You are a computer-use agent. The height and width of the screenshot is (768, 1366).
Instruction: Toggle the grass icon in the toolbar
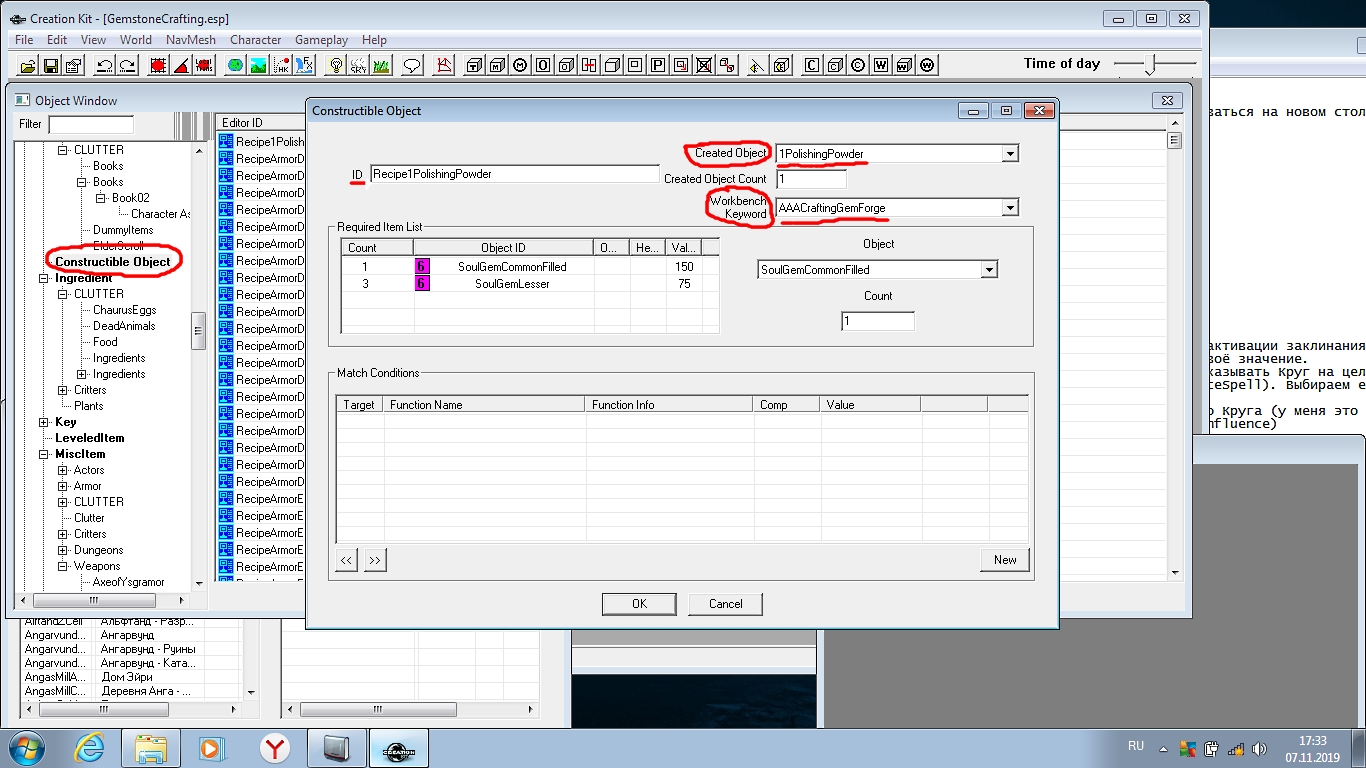(x=381, y=65)
